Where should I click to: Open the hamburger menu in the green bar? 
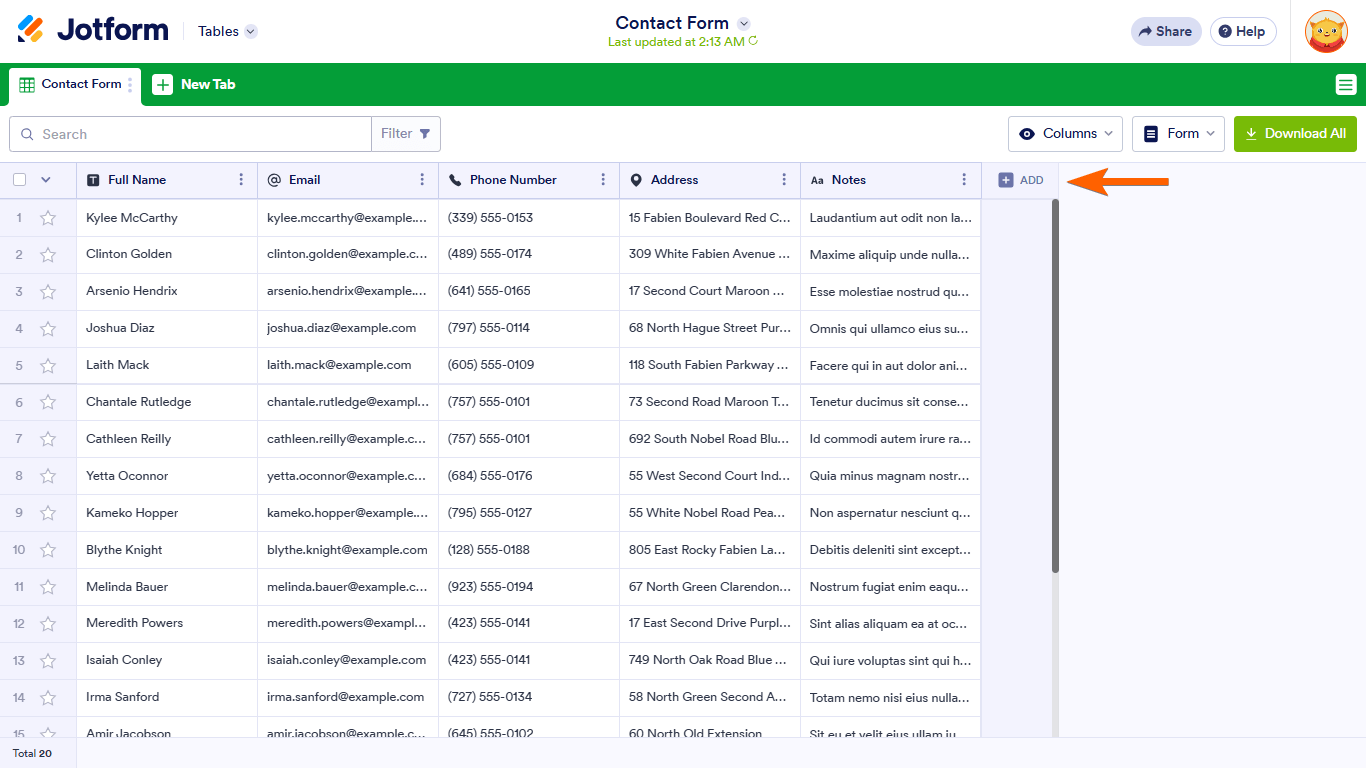tap(1345, 85)
